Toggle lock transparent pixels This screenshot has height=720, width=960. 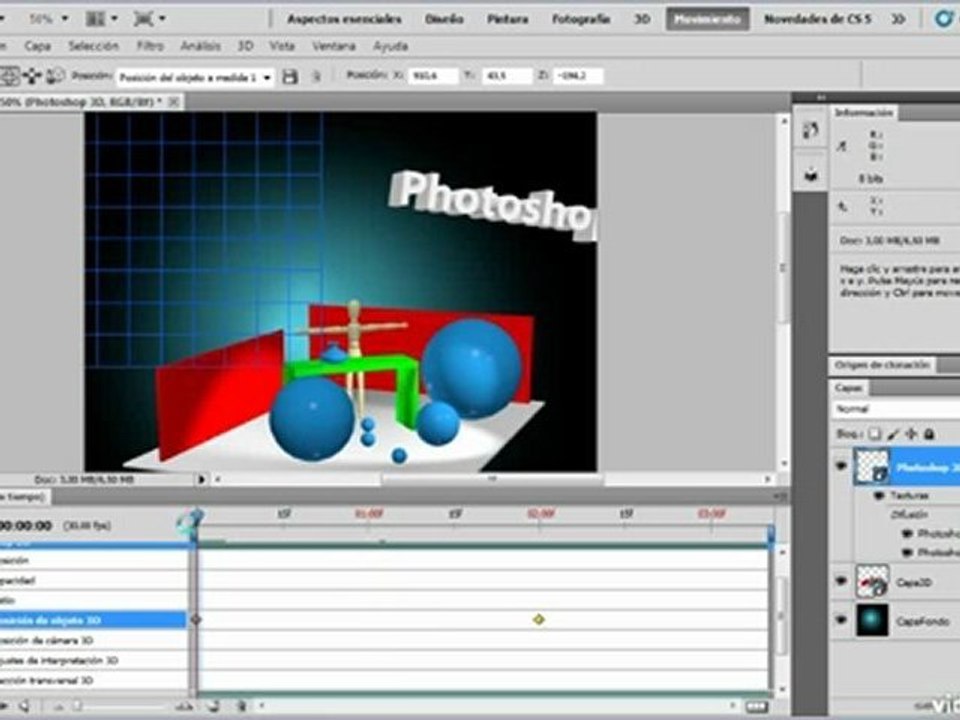874,434
